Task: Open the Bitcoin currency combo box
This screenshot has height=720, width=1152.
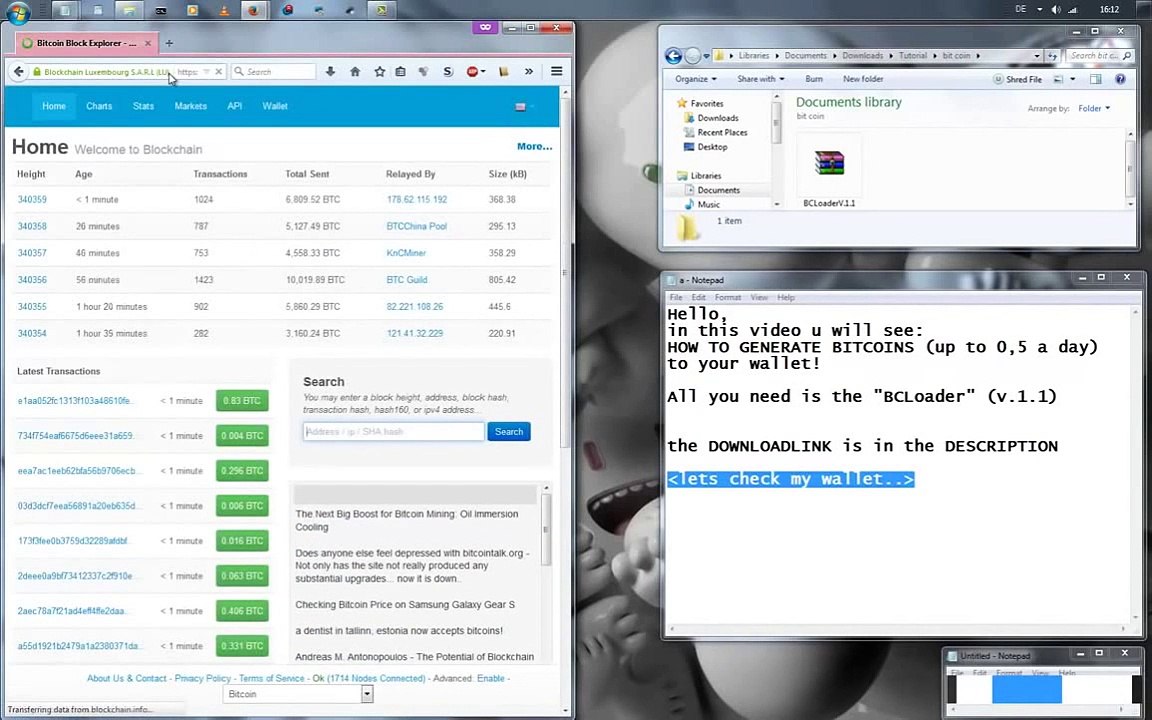Action: click(298, 694)
